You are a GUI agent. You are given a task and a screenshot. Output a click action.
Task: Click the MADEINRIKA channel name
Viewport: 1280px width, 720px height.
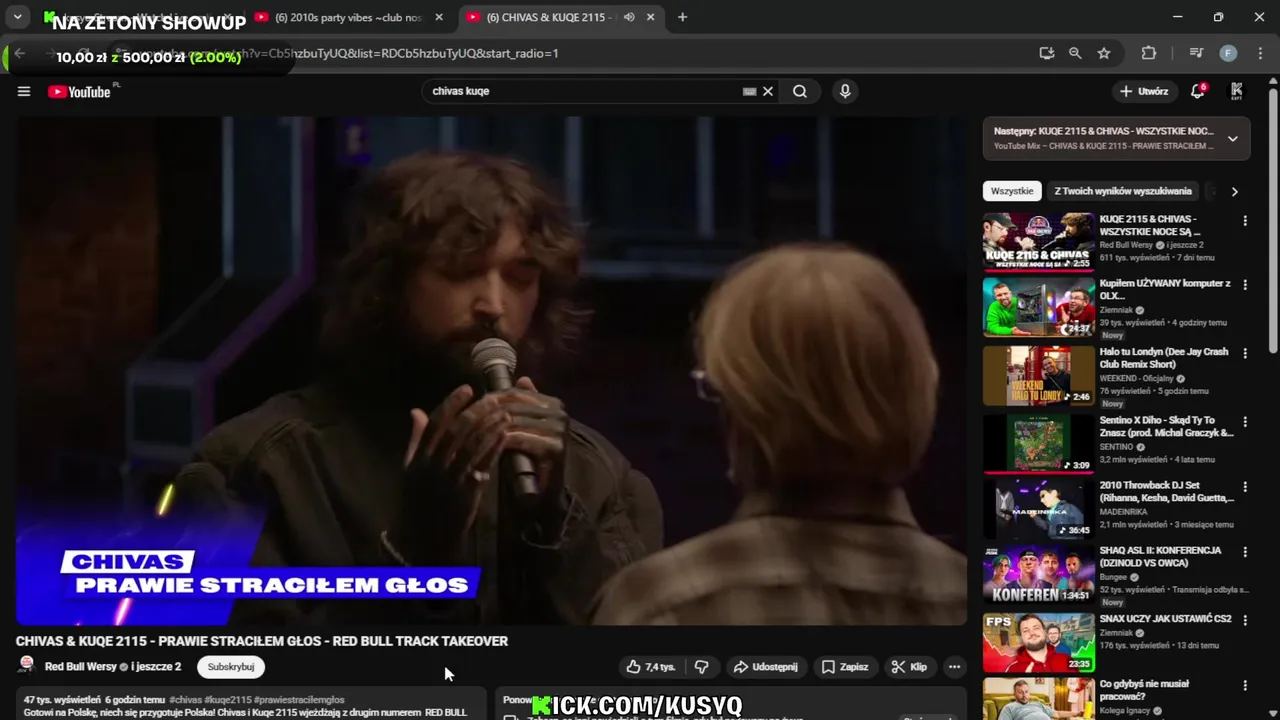tap(1124, 512)
